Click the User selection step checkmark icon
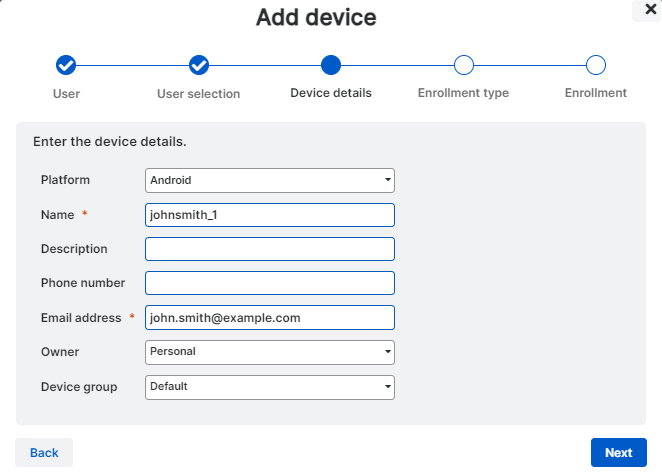The image size is (662, 475). point(199,65)
